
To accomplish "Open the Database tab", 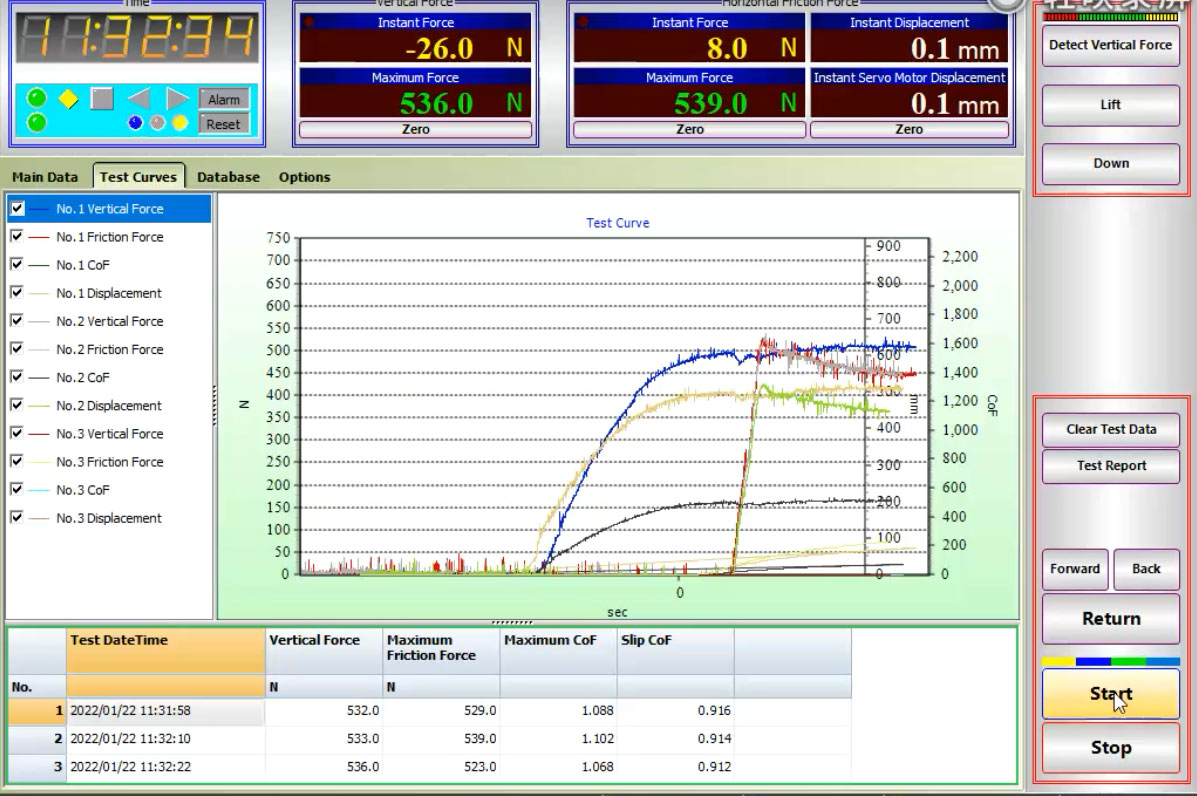I will click(x=228, y=177).
